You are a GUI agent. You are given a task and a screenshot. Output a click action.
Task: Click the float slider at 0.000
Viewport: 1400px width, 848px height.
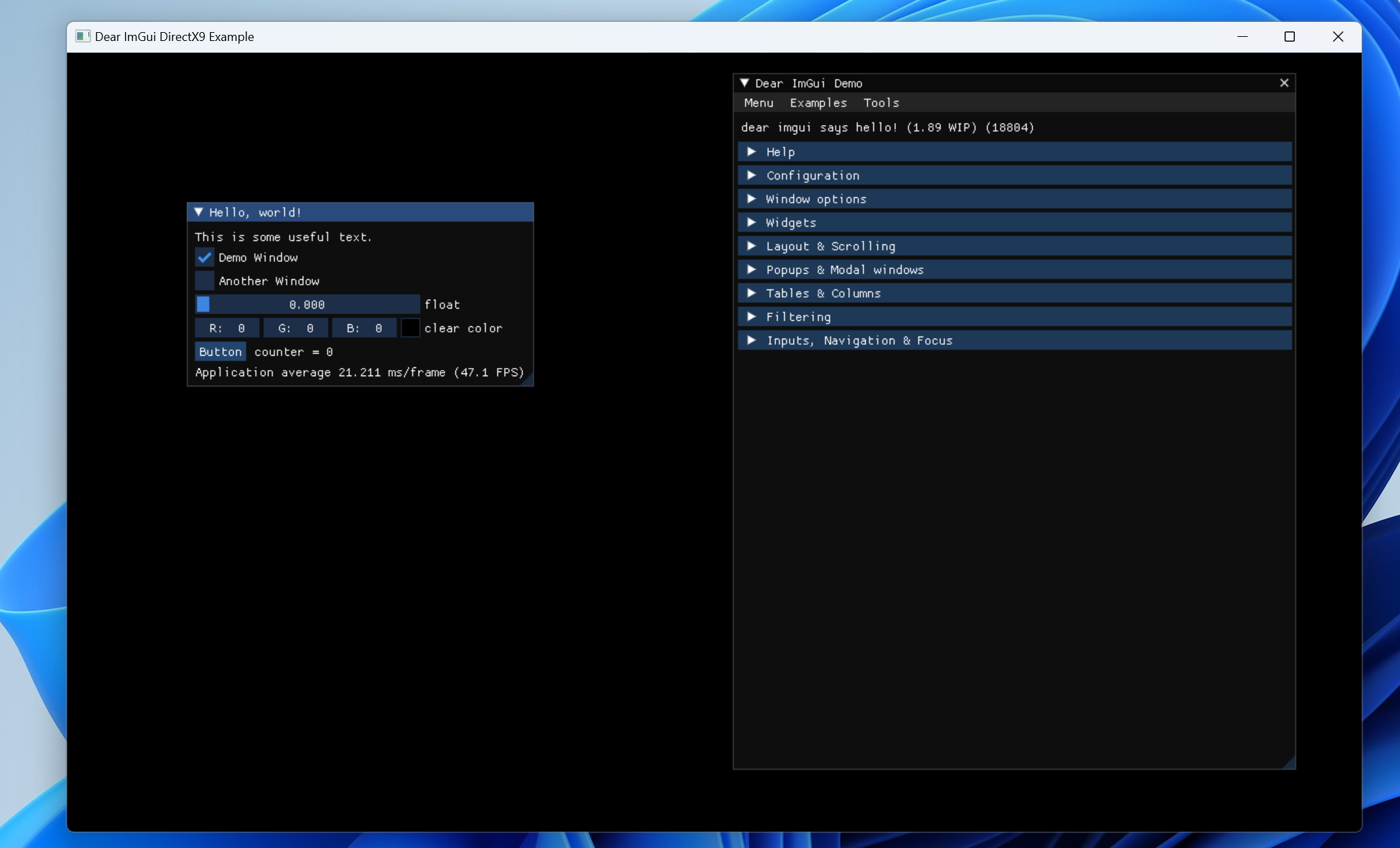(307, 305)
